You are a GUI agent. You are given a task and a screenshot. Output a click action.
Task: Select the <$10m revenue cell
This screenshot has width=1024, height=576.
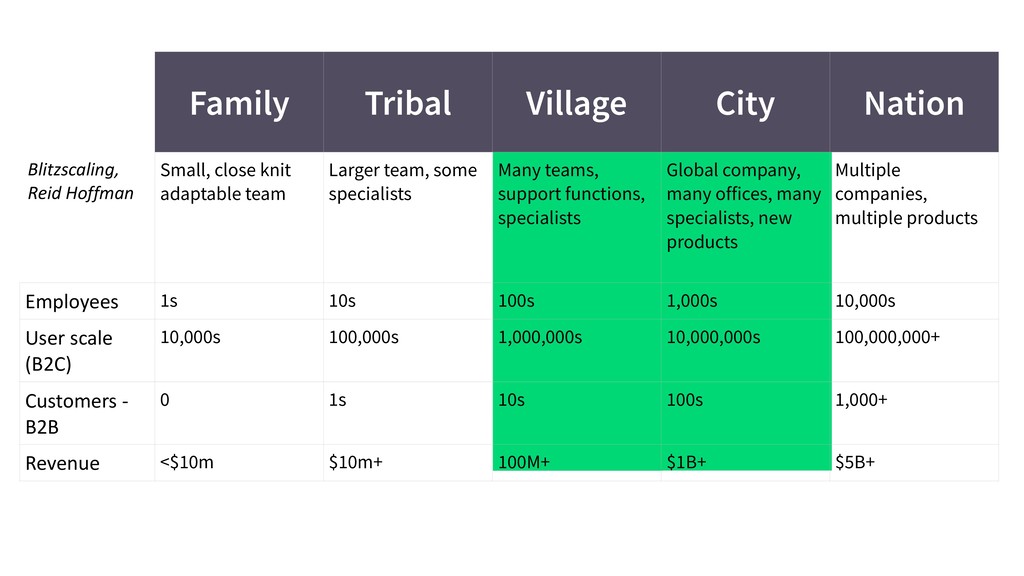239,463
